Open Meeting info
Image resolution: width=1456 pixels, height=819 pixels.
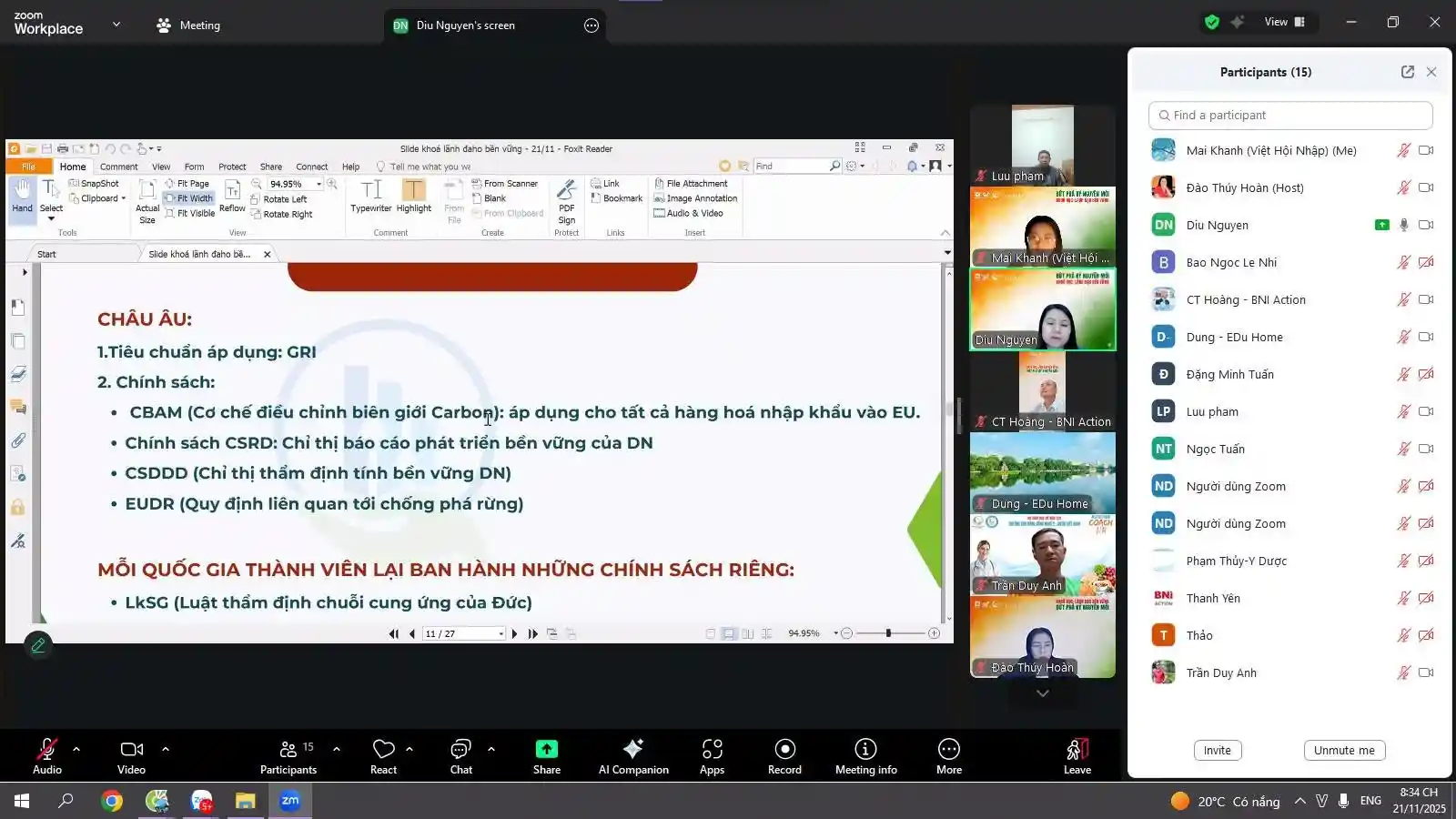pos(865,749)
